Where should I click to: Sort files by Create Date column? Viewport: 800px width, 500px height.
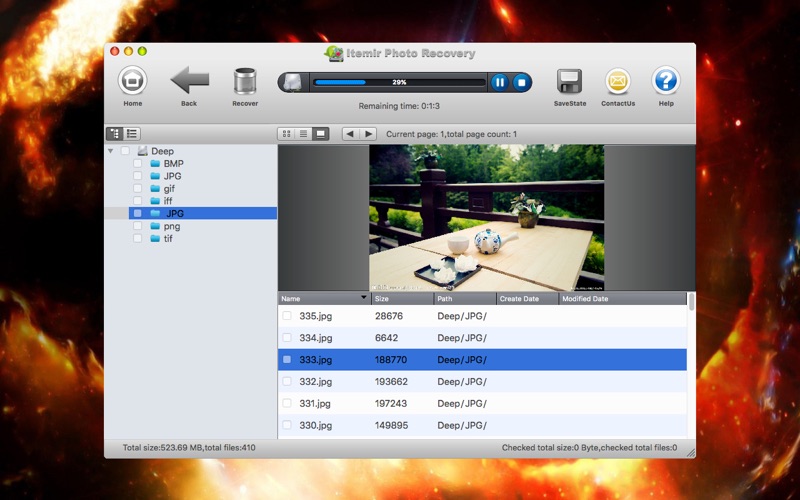pos(528,298)
